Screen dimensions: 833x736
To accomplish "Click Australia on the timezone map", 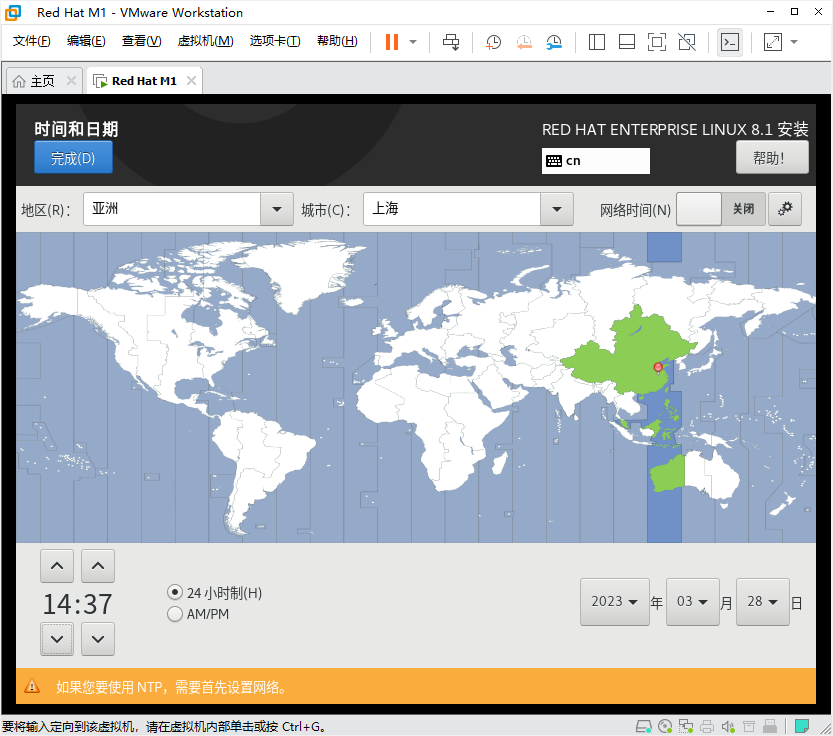I will [x=696, y=472].
